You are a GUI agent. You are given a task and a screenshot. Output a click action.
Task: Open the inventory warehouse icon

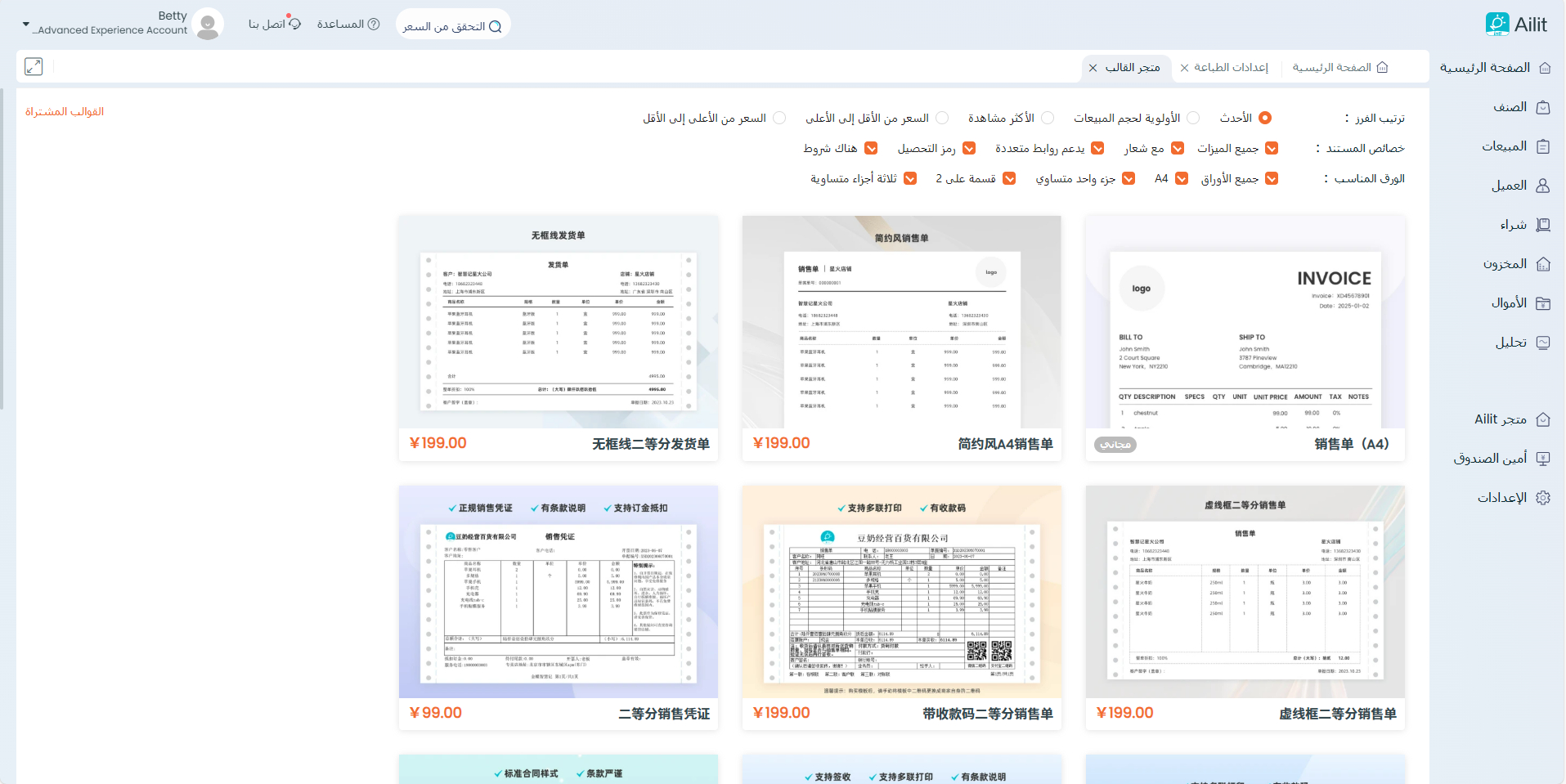(1542, 264)
